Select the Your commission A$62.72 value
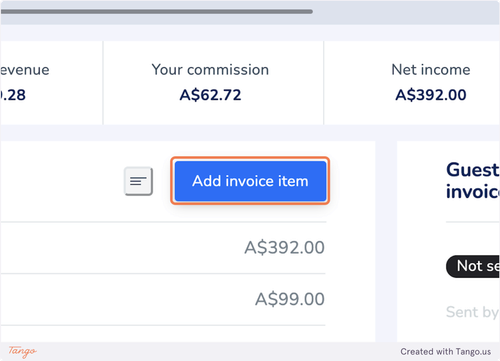 [210, 95]
